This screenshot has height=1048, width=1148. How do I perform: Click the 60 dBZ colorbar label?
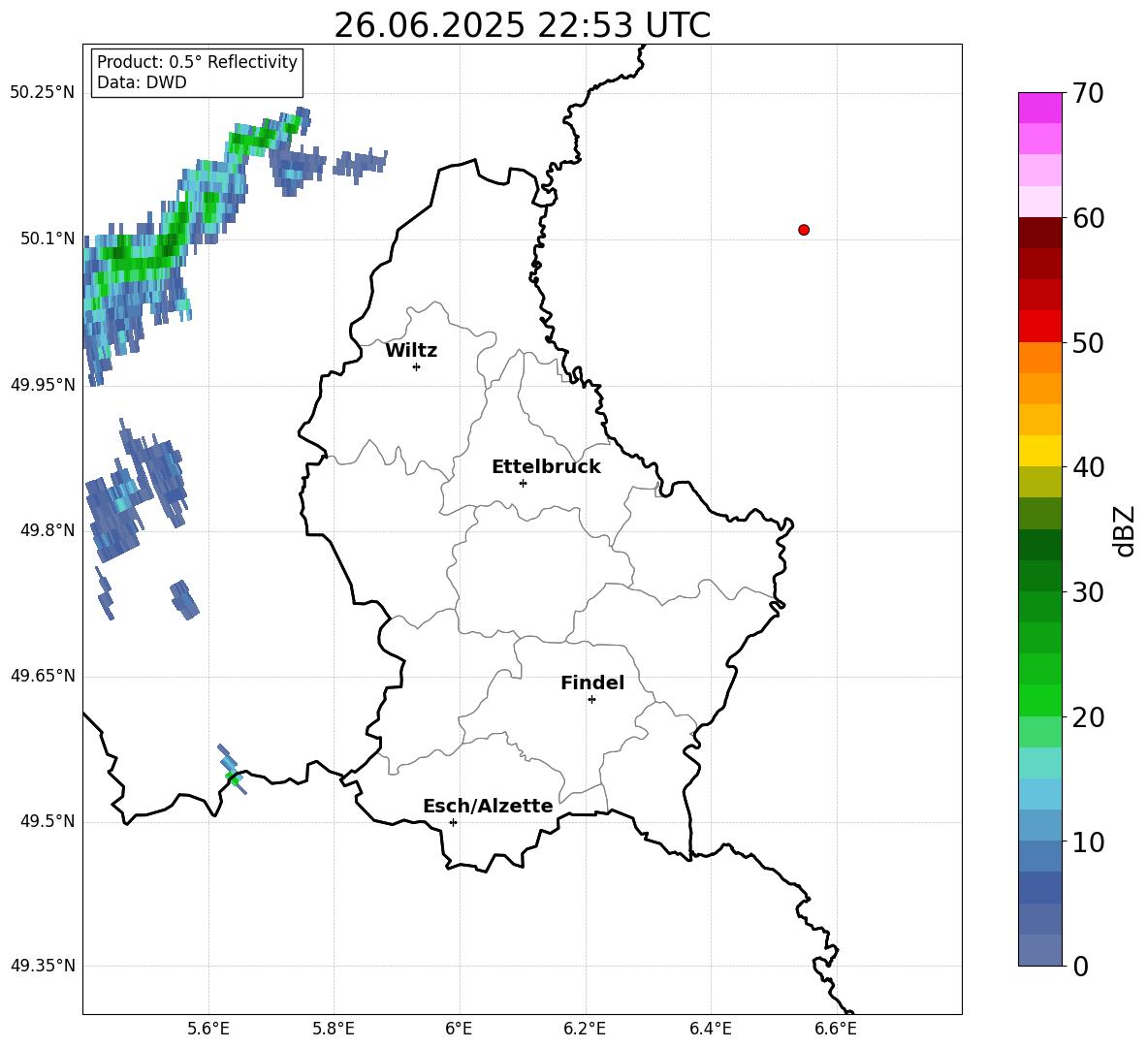pos(1088,218)
